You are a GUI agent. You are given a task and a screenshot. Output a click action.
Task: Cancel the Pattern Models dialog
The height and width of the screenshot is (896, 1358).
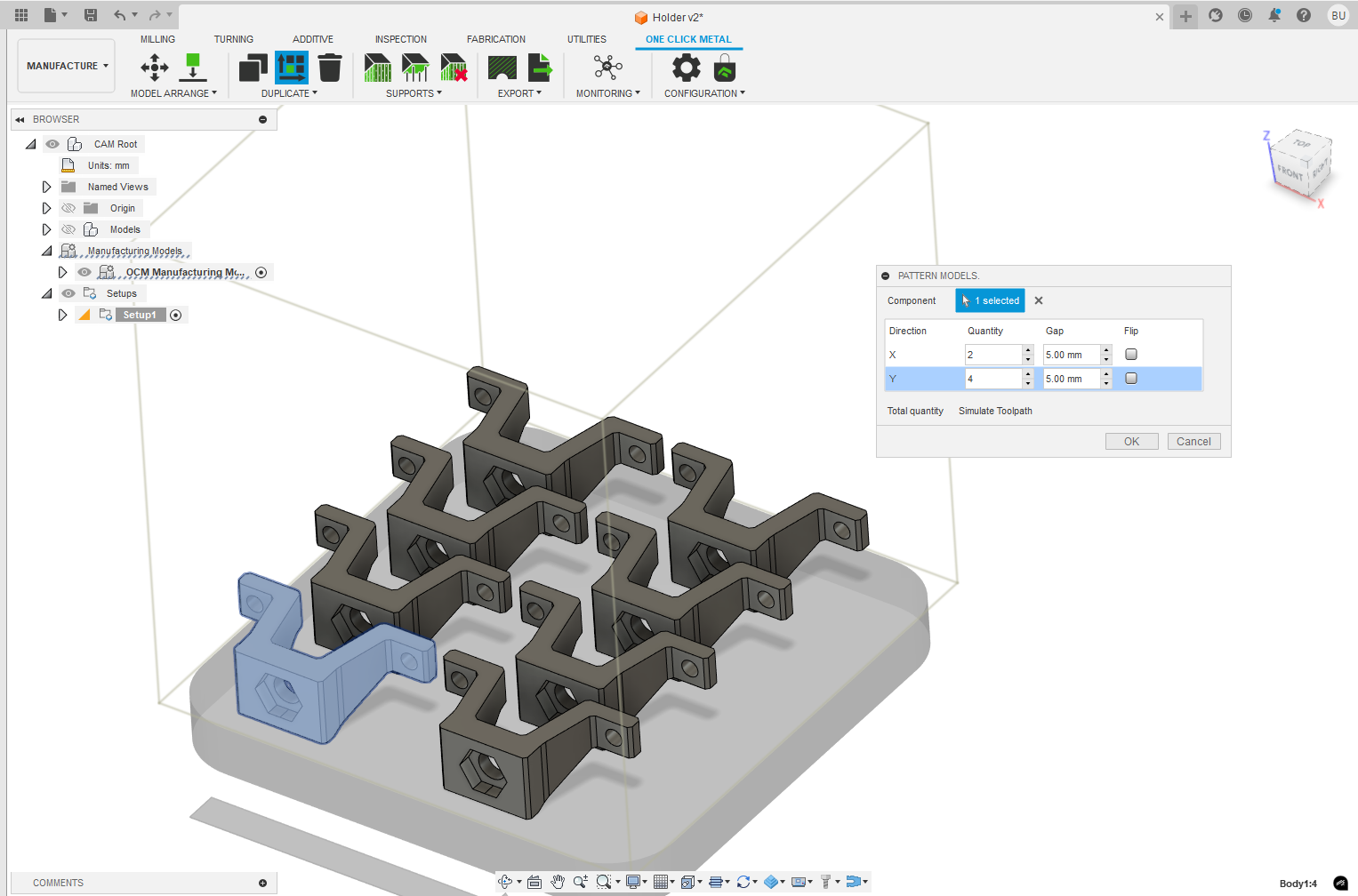click(x=1193, y=442)
